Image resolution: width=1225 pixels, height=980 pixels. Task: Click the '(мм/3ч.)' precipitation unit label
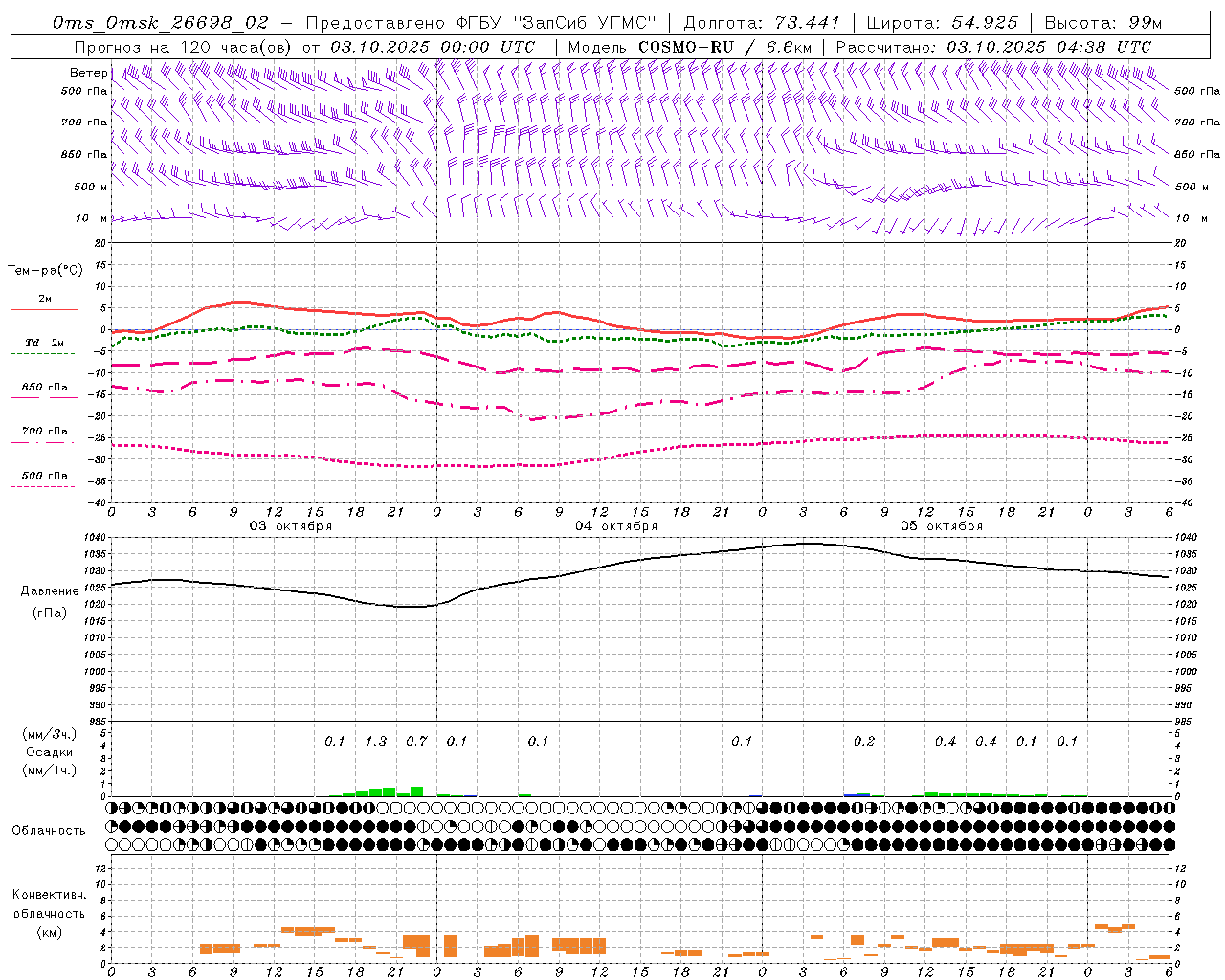50,734
